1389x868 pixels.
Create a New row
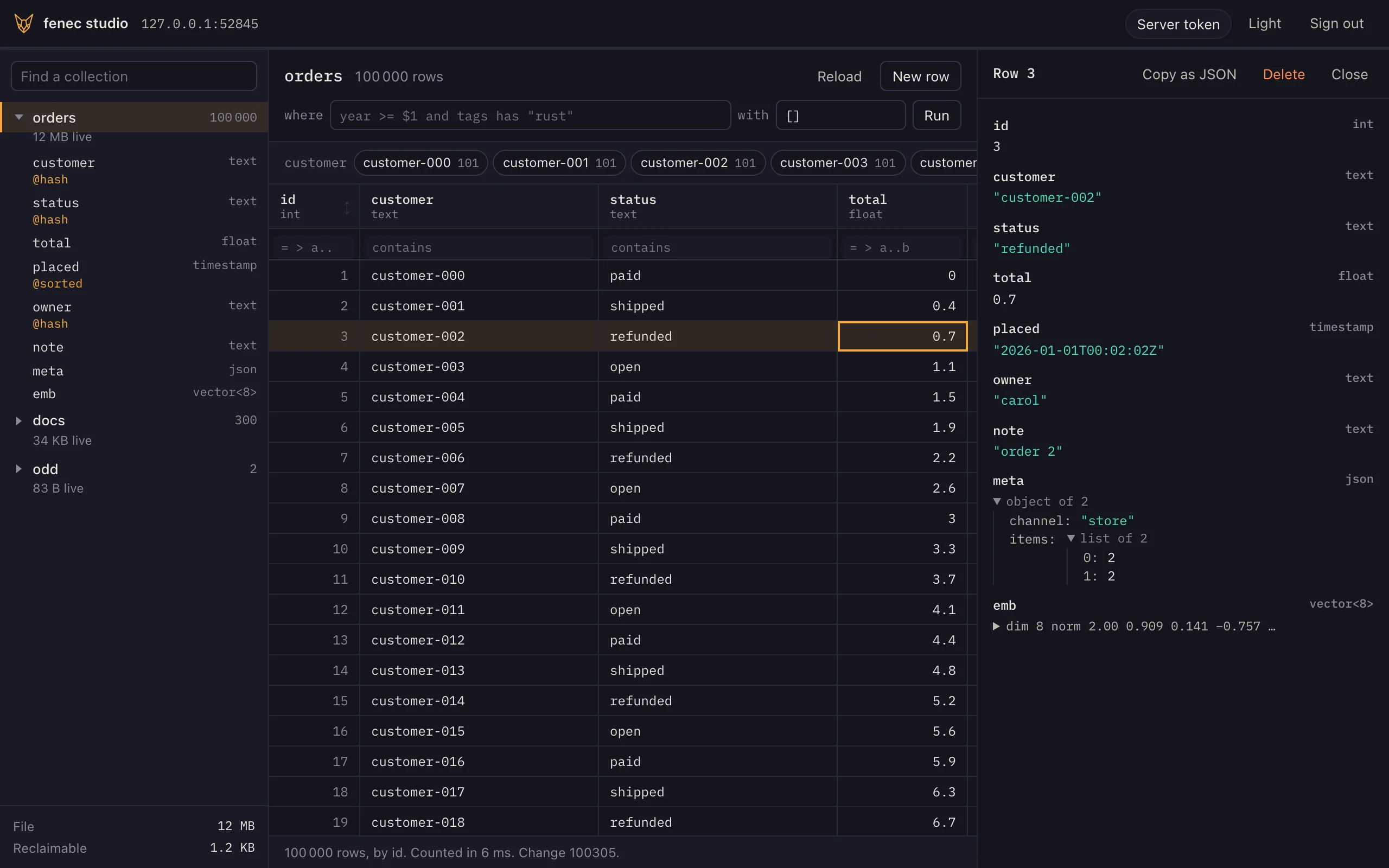pos(921,76)
